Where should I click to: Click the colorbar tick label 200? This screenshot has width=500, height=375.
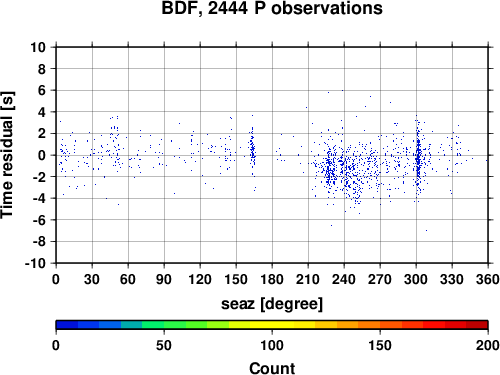488,345
